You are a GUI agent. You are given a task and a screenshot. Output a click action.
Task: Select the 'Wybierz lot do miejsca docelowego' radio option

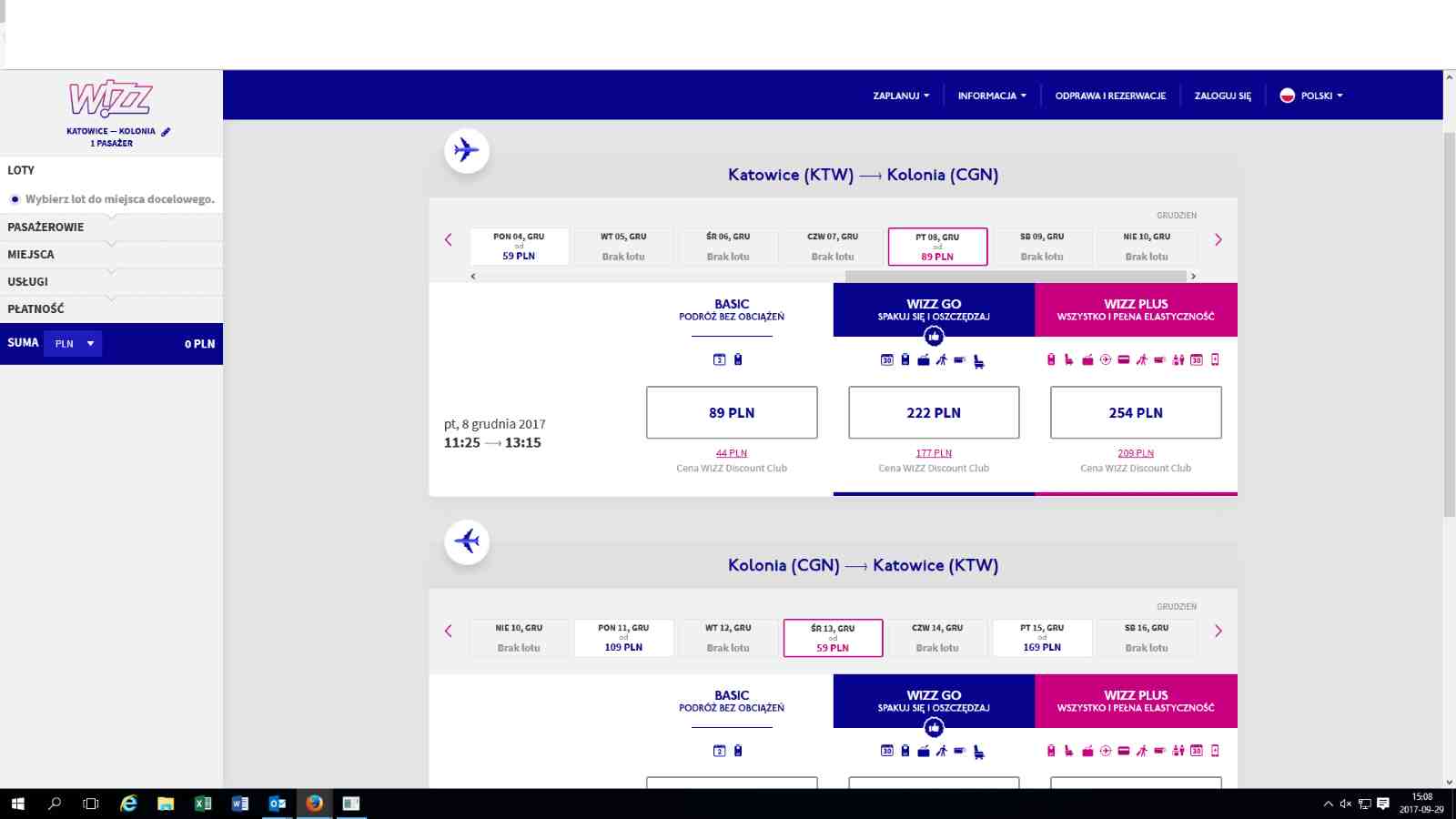(x=15, y=199)
